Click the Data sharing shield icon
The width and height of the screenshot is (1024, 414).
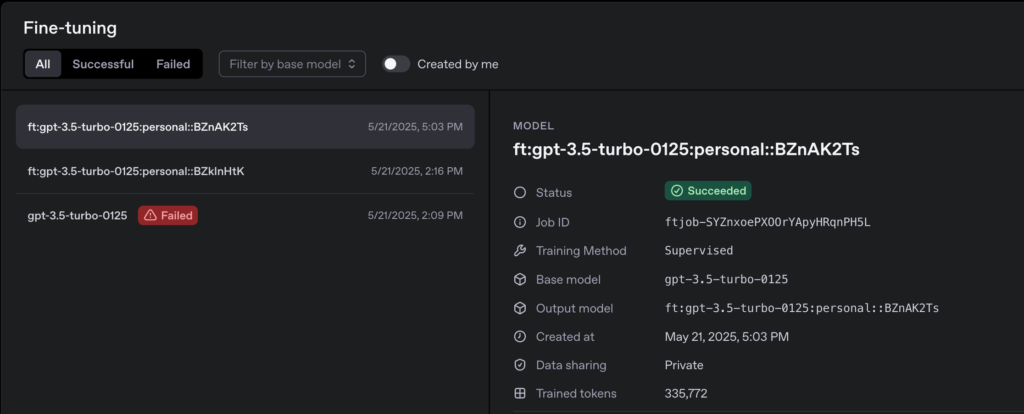tap(519, 365)
